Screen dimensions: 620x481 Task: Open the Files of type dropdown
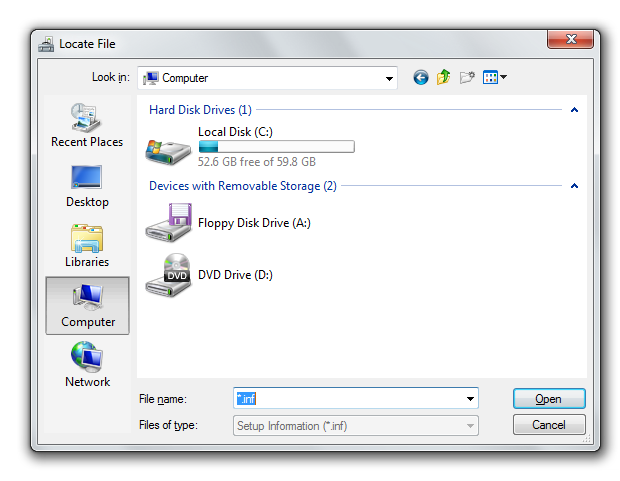pos(356,426)
